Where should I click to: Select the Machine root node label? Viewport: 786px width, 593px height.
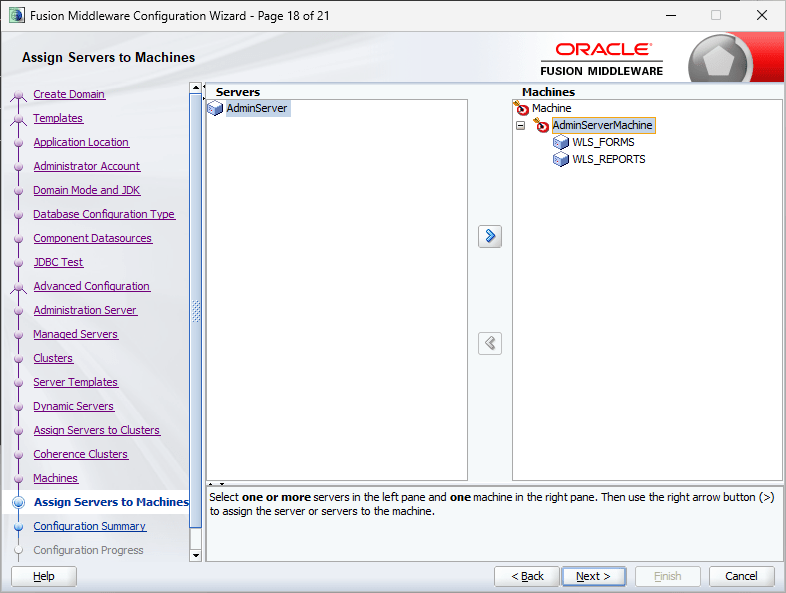(551, 108)
